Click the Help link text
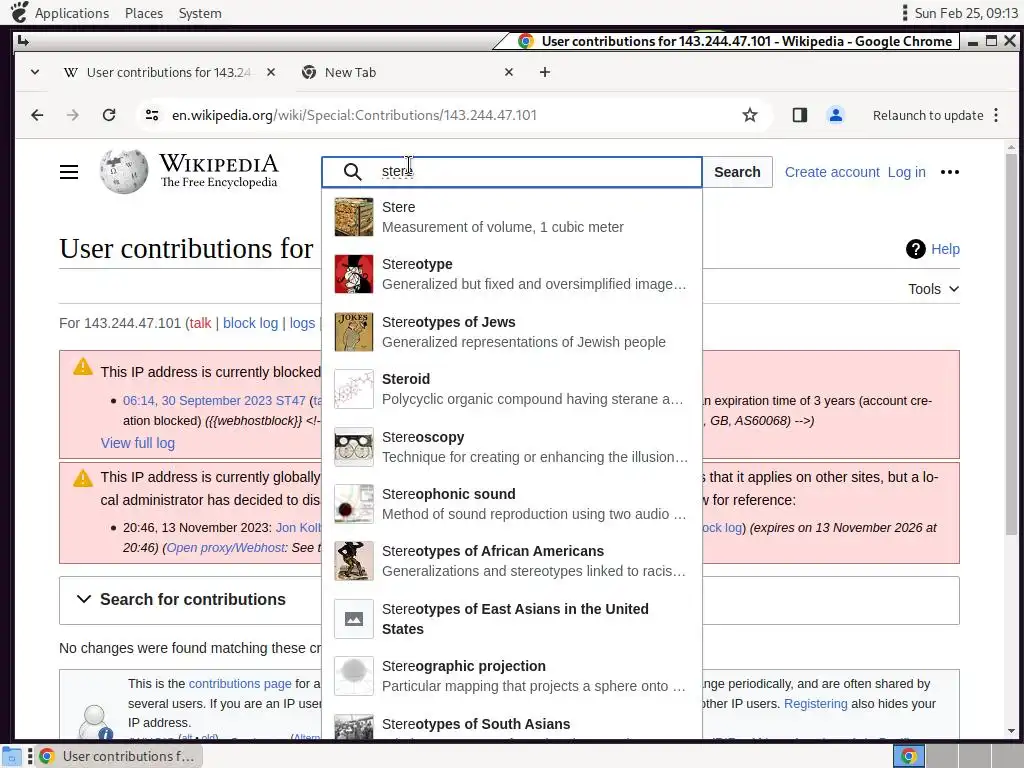 tap(945, 249)
